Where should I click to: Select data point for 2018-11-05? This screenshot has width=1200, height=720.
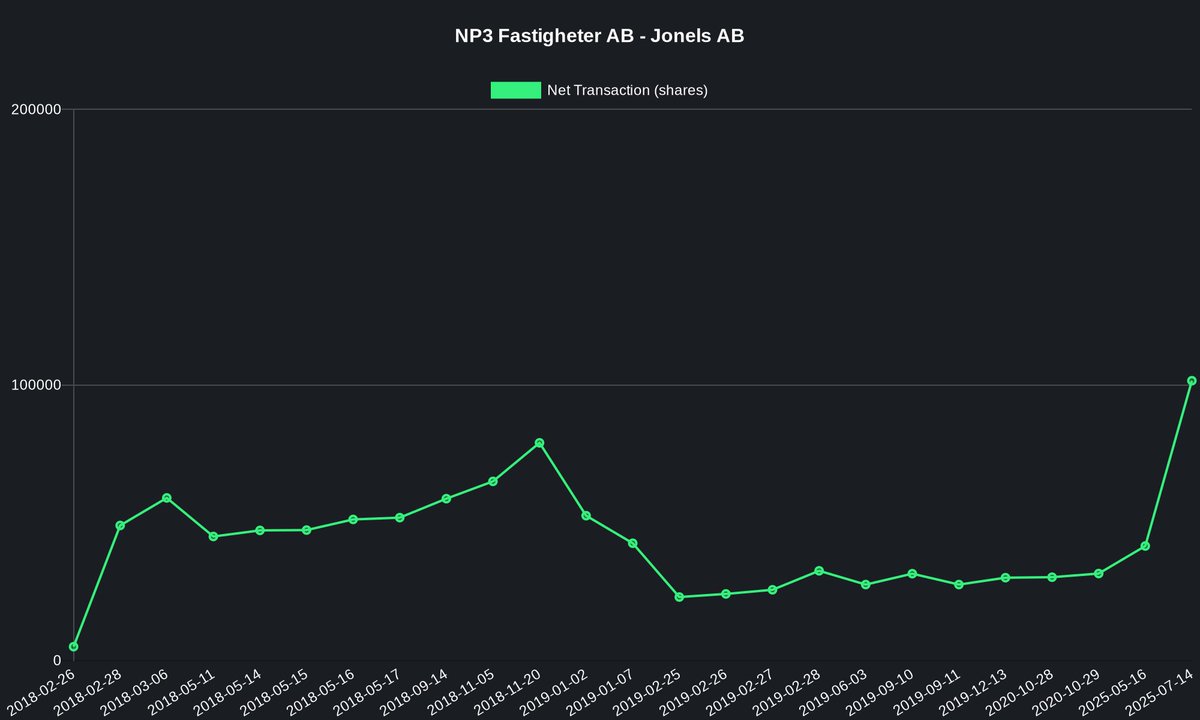click(x=493, y=482)
